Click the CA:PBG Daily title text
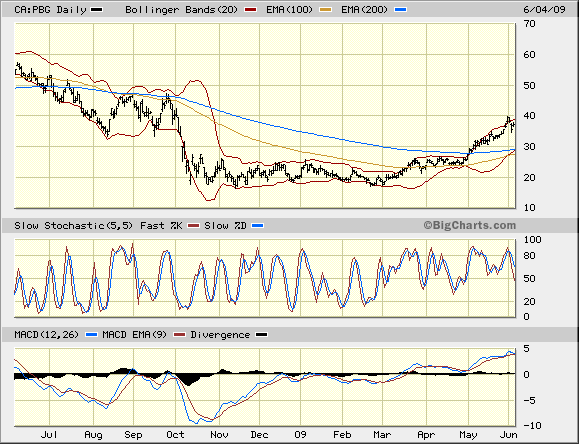The height and width of the screenshot is (444, 579). pyautogui.click(x=50, y=10)
